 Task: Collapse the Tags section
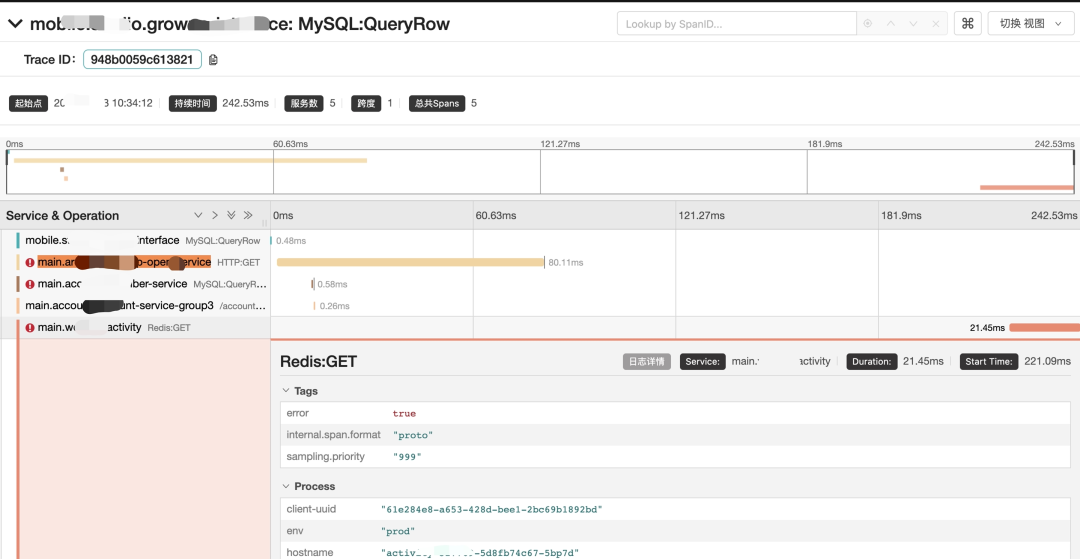[287, 391]
